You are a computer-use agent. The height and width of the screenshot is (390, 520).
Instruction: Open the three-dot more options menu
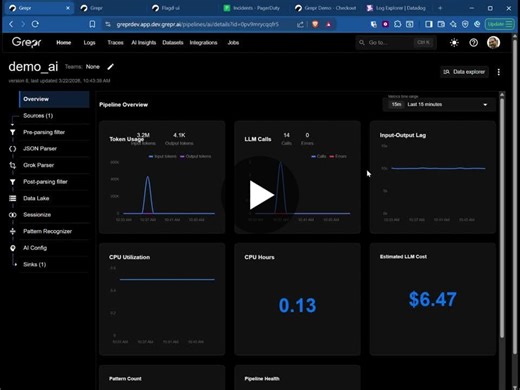click(x=499, y=72)
